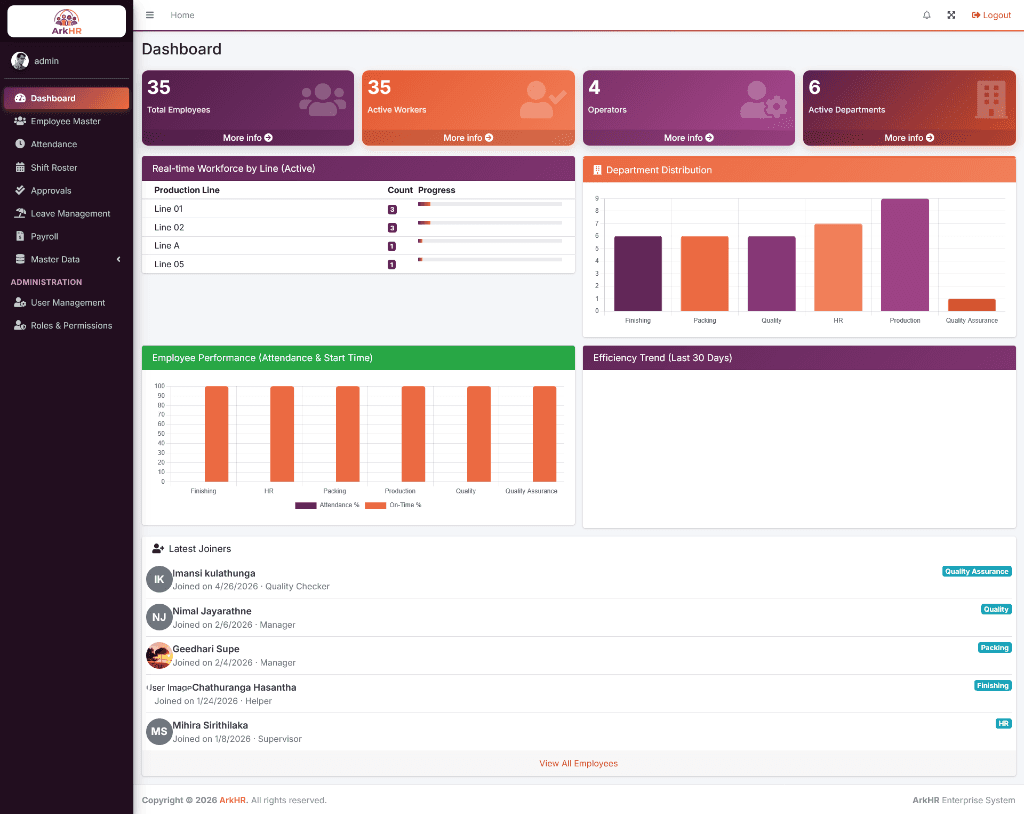Click the Attendance clock icon
Image resolution: width=1024 pixels, height=814 pixels.
click(x=20, y=144)
